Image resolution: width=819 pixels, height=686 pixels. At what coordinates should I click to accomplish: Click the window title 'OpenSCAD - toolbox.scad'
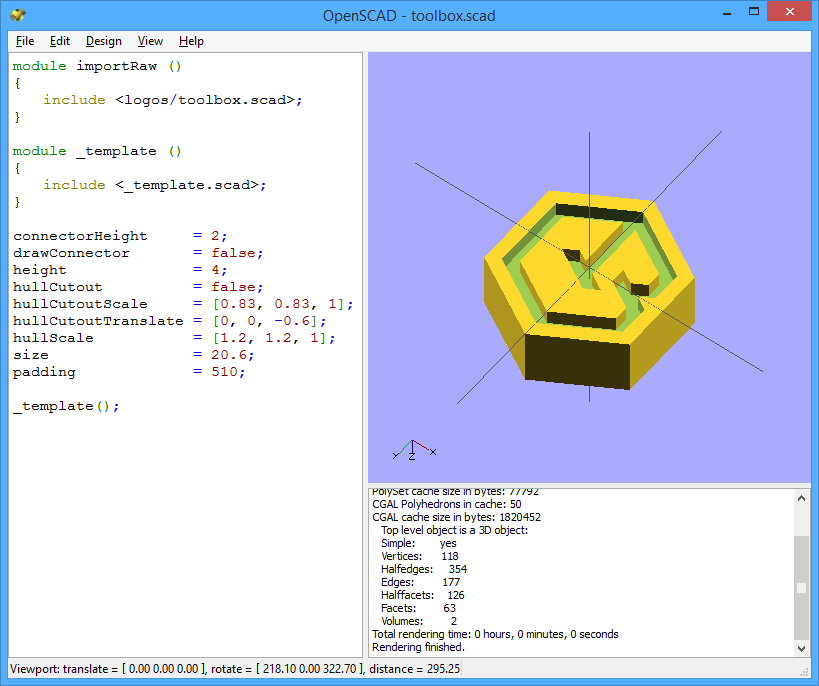coord(409,16)
